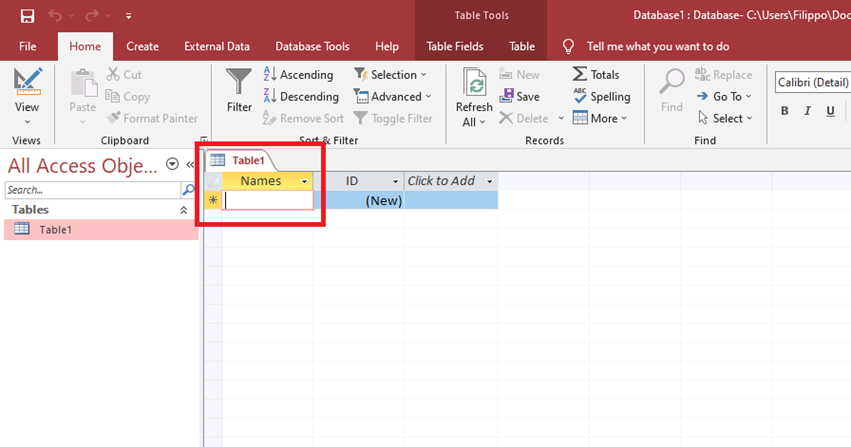The image size is (851, 447).
Task: Toggle Italic formatting
Action: [808, 111]
